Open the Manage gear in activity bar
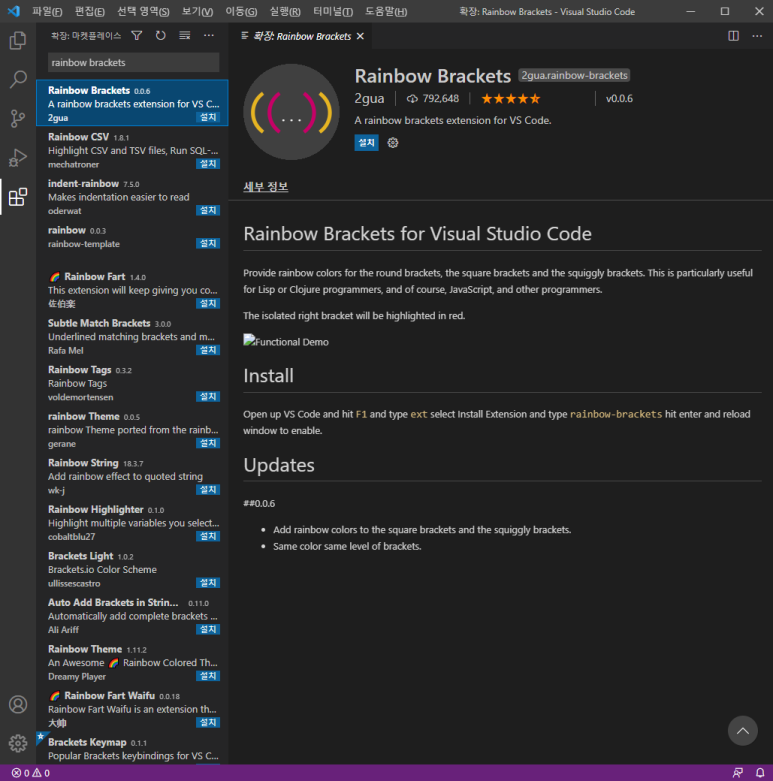This screenshot has width=773, height=781. (x=18, y=743)
